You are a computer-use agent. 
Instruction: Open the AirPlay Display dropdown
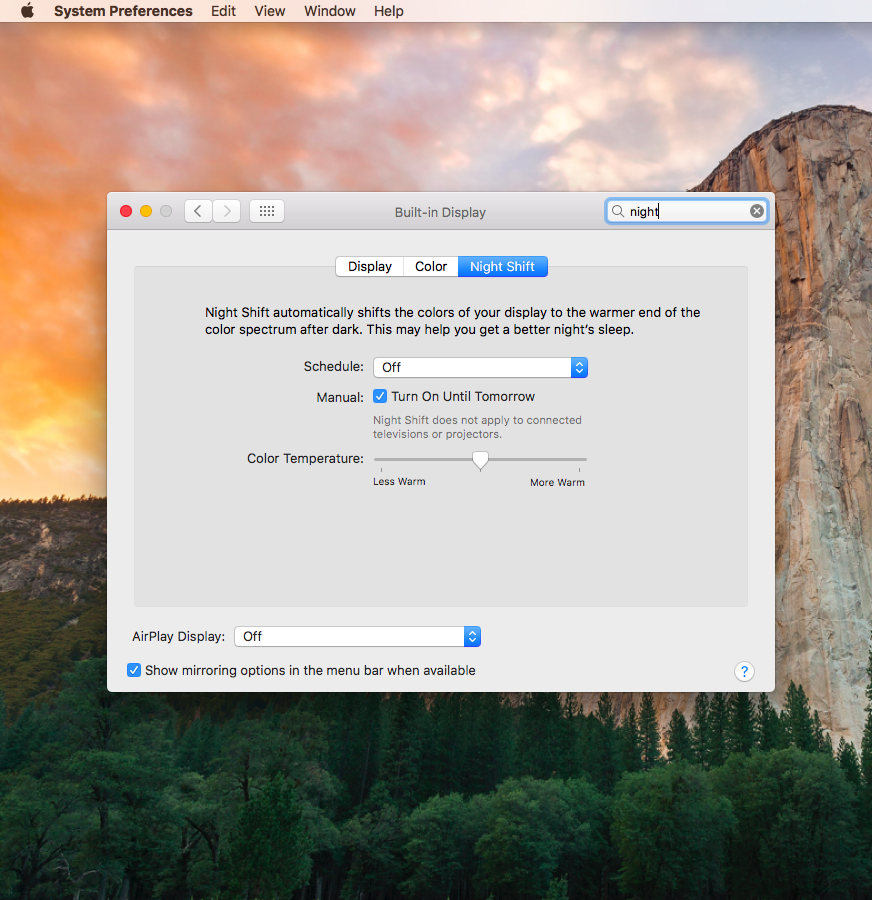357,637
